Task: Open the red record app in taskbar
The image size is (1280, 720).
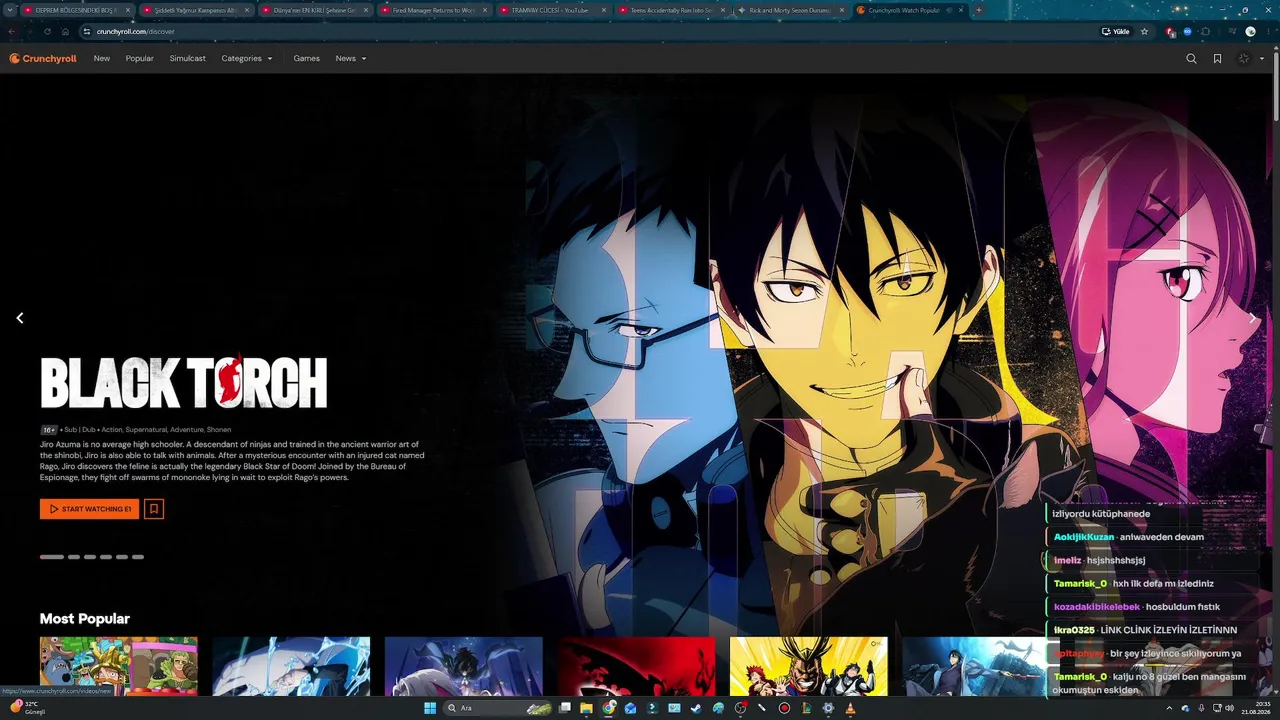Action: pyautogui.click(x=784, y=708)
